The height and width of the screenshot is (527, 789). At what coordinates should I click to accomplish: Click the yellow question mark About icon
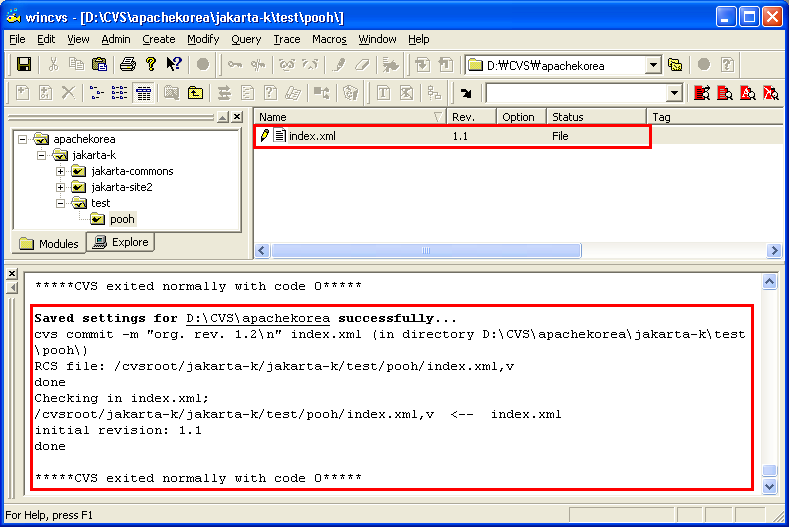[150, 65]
